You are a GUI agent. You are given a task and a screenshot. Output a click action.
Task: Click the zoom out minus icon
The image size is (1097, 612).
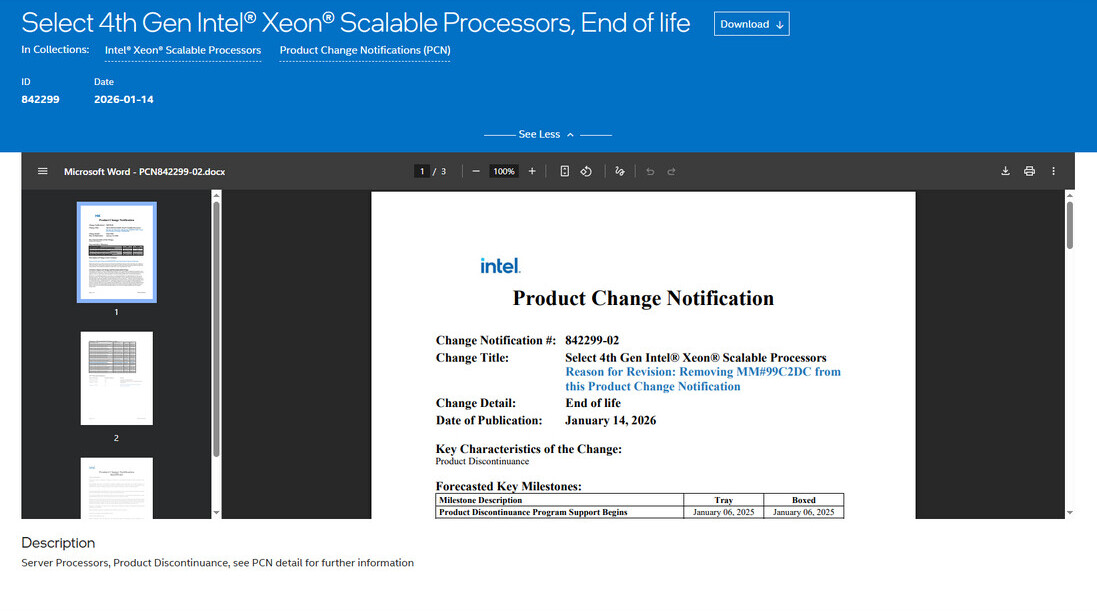pos(476,171)
